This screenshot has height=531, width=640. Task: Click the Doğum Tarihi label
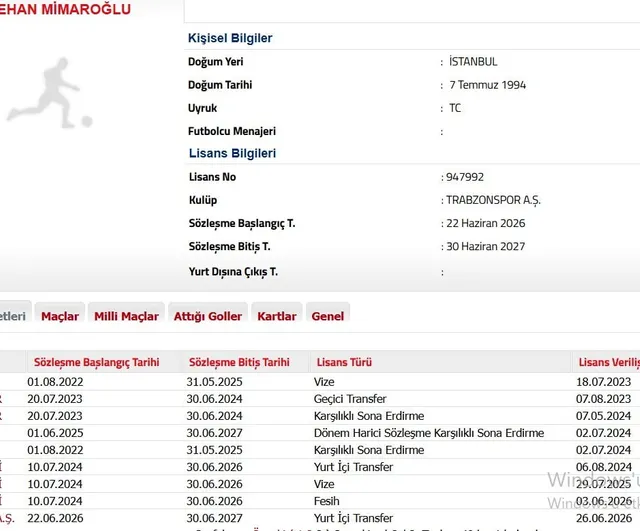pos(220,85)
